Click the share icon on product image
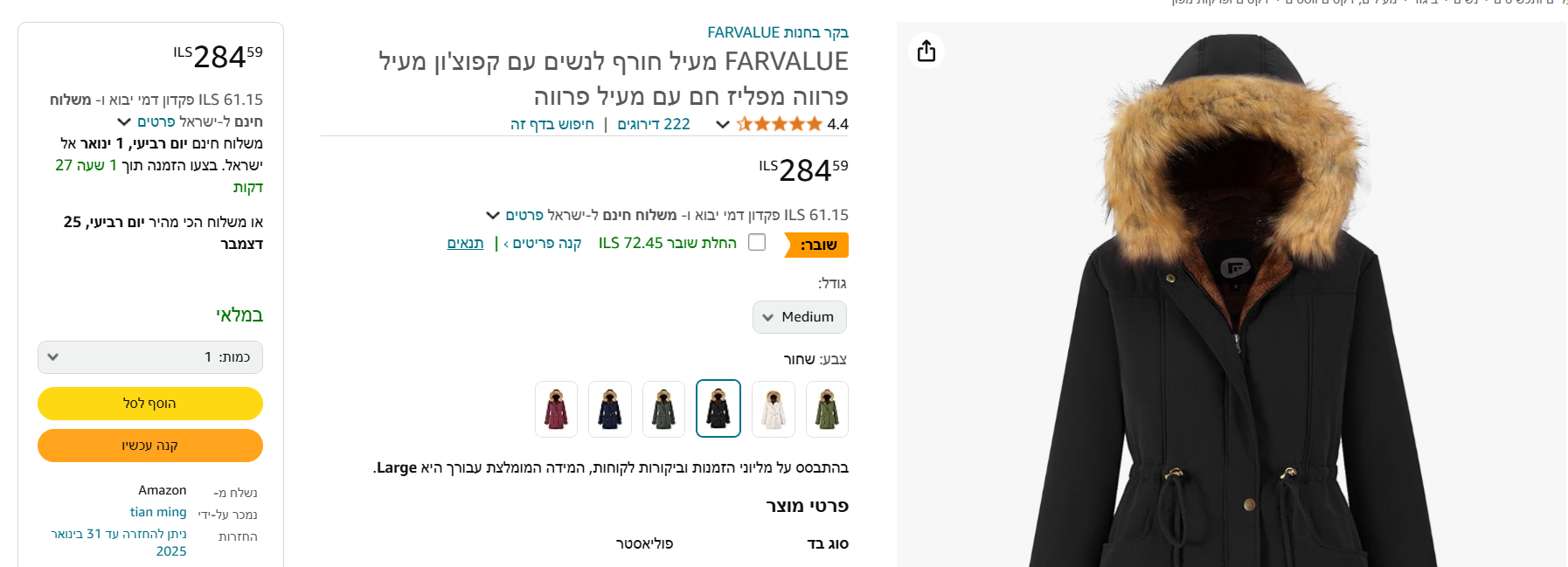The image size is (1568, 567). click(x=926, y=51)
